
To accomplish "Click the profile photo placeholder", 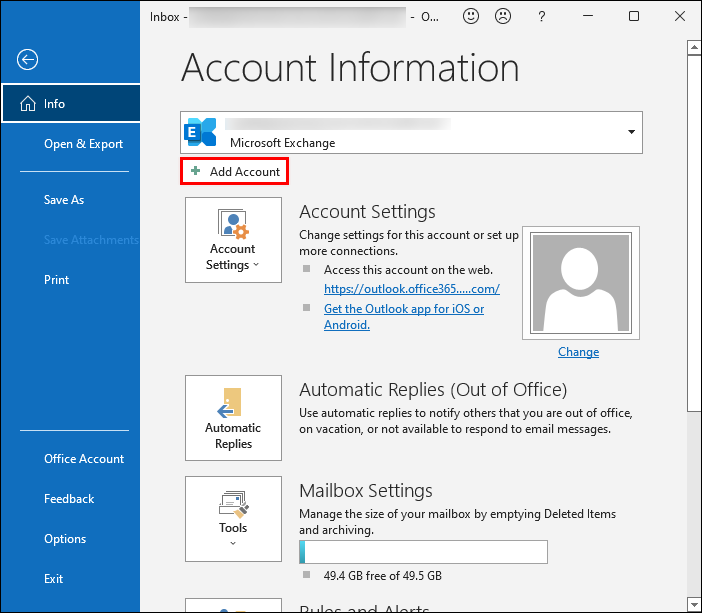I will point(581,283).
